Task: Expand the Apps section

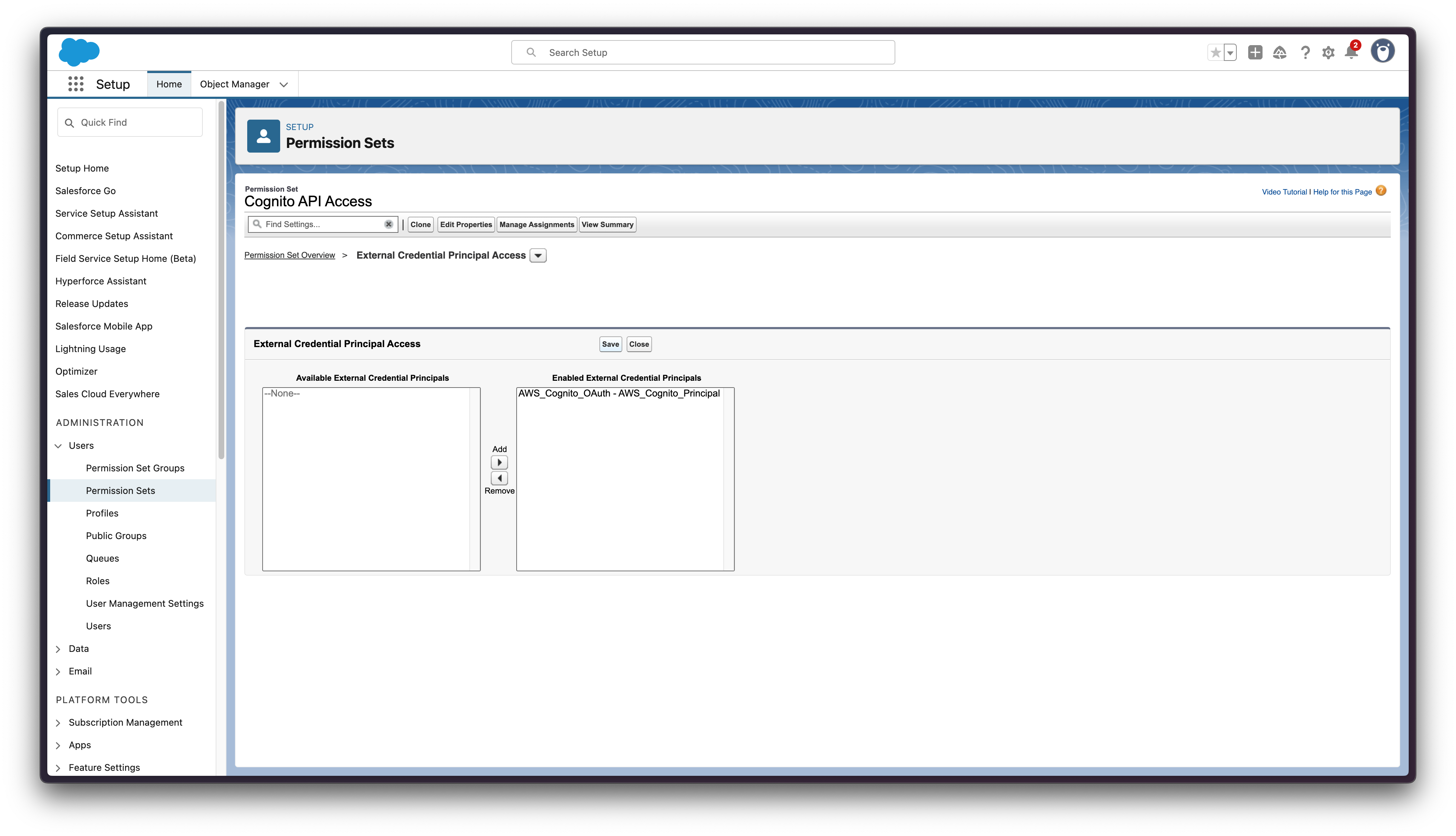Action: click(x=58, y=746)
